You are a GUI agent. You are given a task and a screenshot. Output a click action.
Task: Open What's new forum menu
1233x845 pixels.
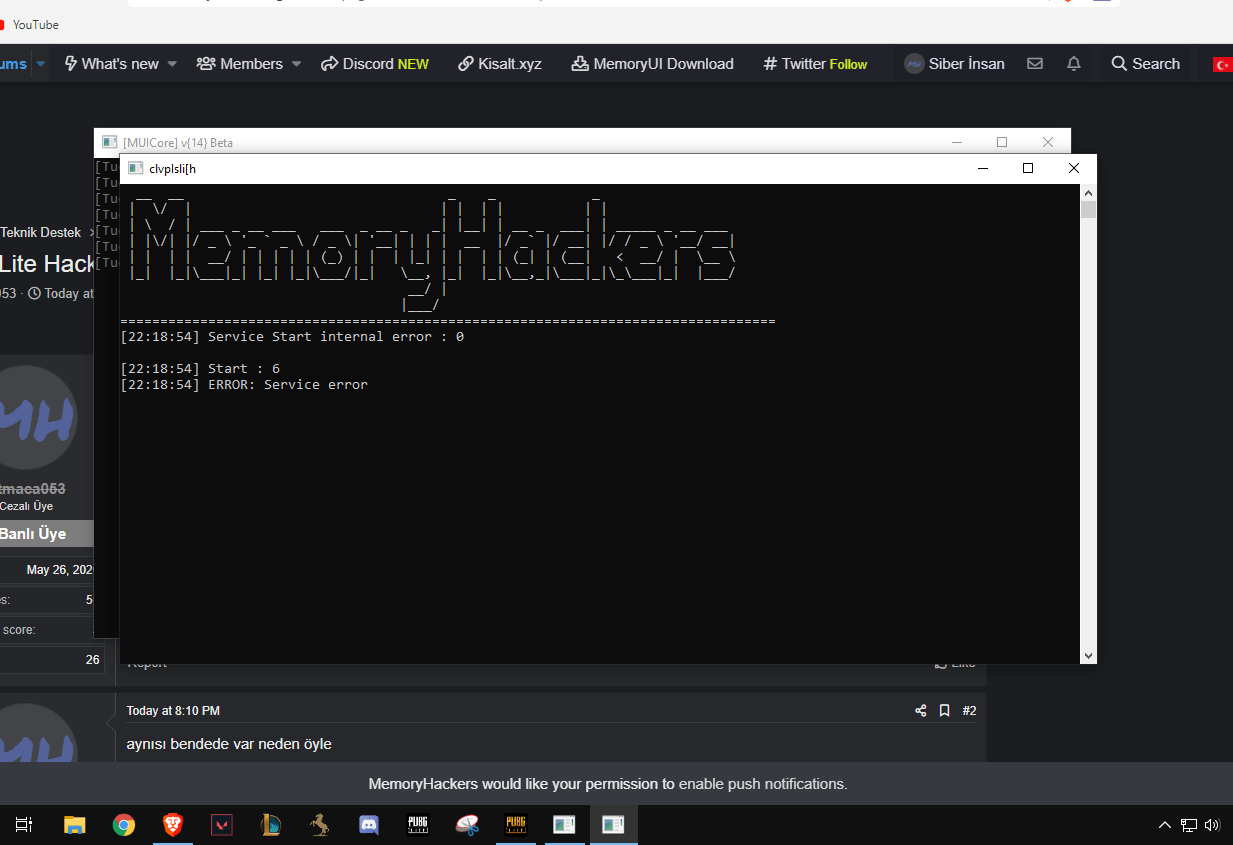[111, 63]
